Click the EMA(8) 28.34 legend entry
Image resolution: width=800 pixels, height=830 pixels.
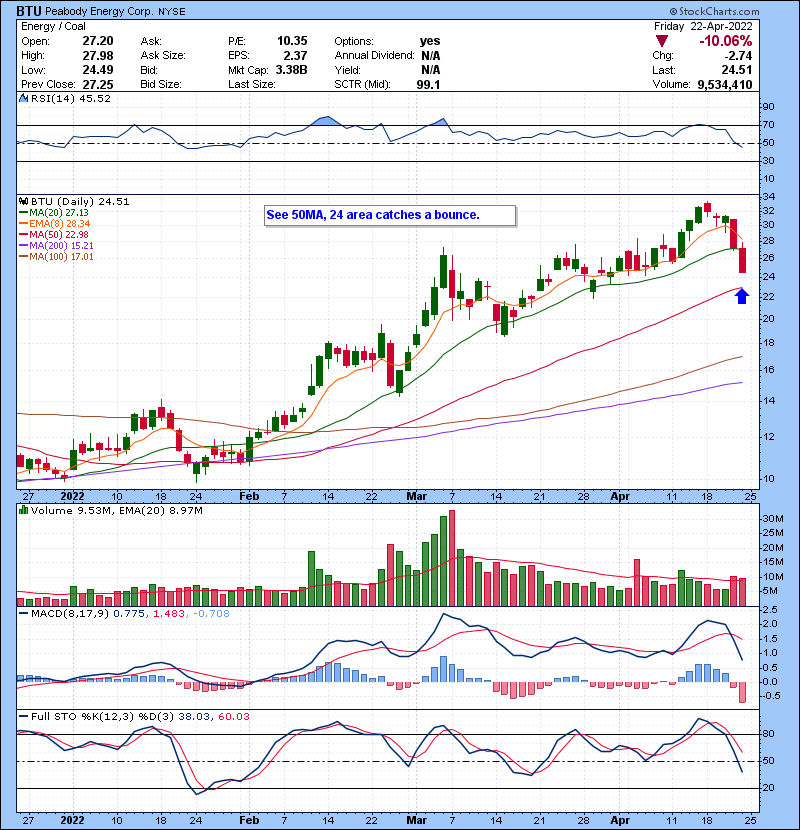click(x=55, y=224)
